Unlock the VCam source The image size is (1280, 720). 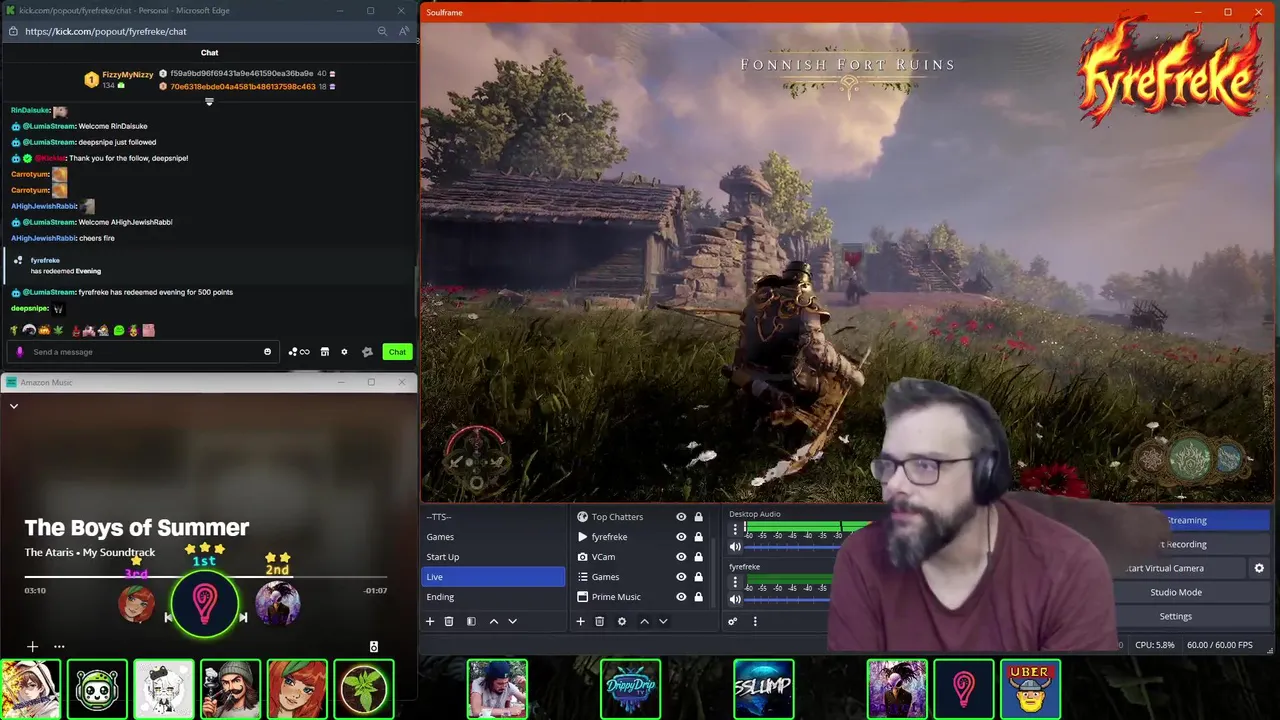coord(698,557)
